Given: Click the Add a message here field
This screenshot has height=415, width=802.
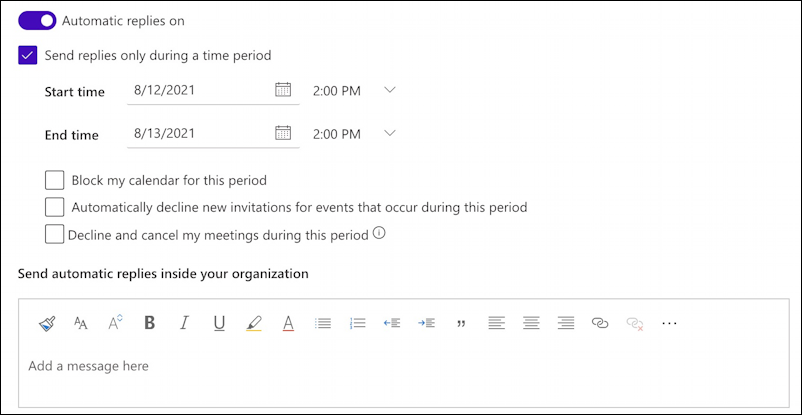Looking at the screenshot, I should (404, 366).
